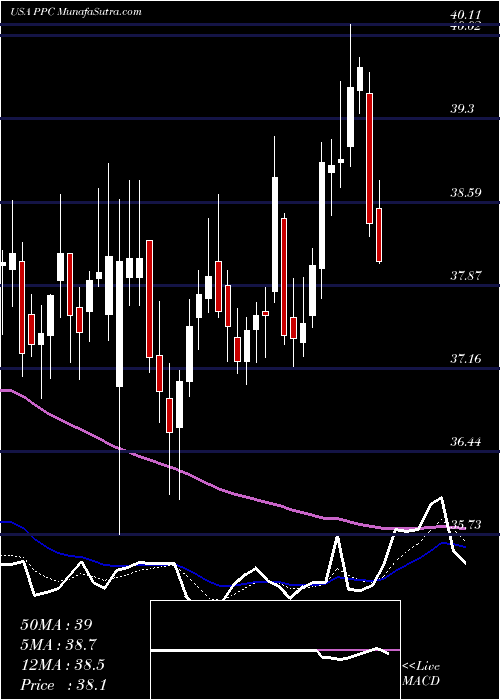The width and height of the screenshot is (500, 700).
Task: Click the 'USA PPC MunafaSutra.com' chart title
Action: tap(76, 12)
